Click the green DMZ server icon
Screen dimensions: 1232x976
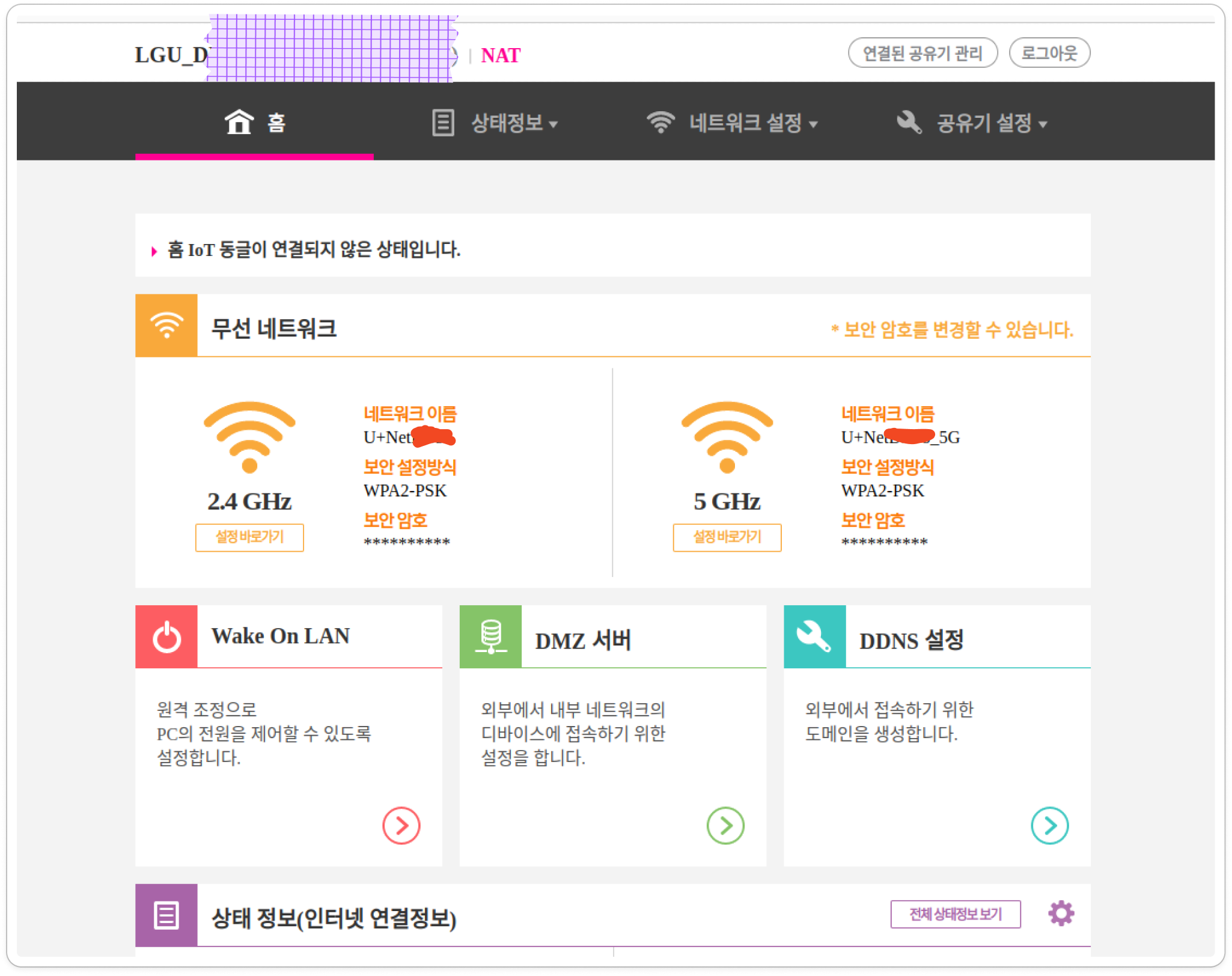click(490, 636)
